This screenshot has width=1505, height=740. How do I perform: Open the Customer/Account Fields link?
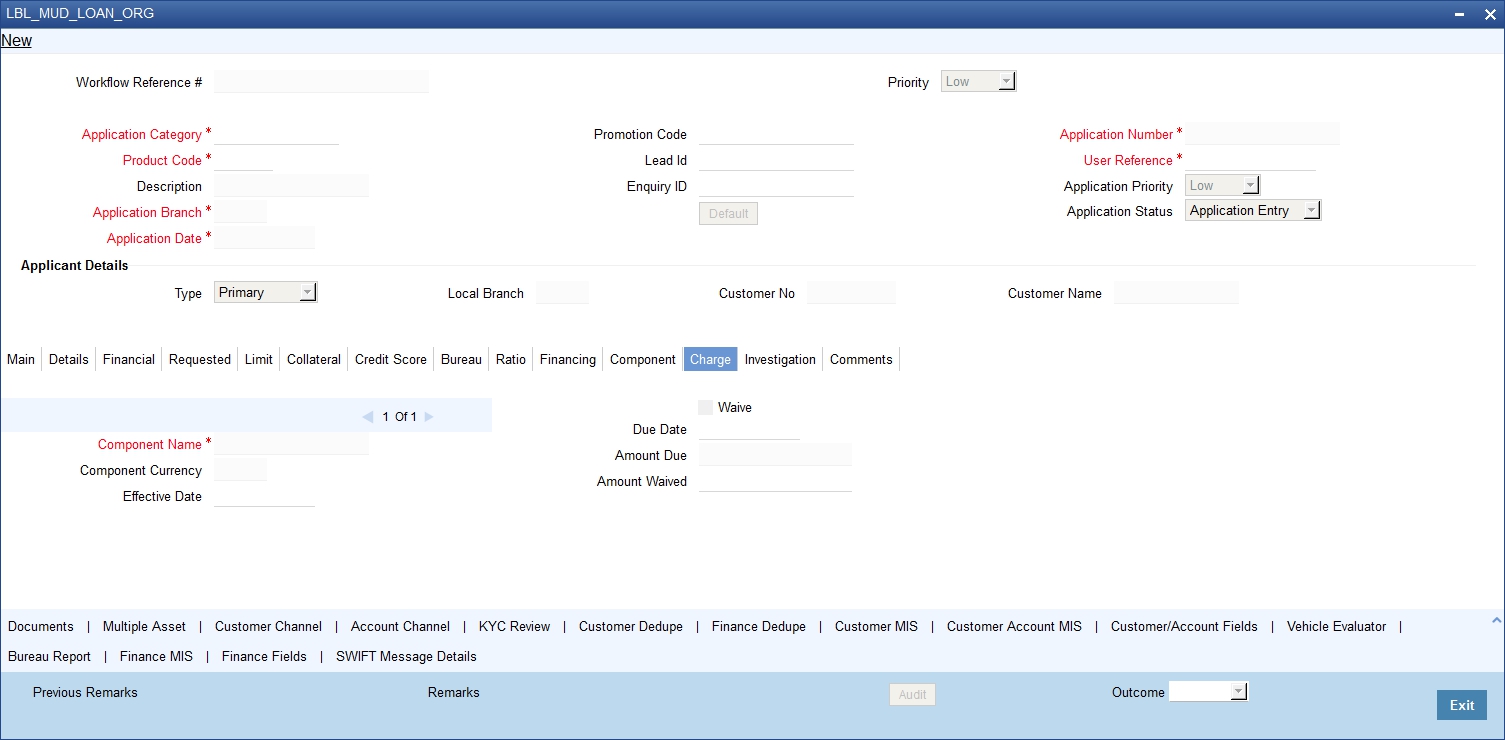1184,626
